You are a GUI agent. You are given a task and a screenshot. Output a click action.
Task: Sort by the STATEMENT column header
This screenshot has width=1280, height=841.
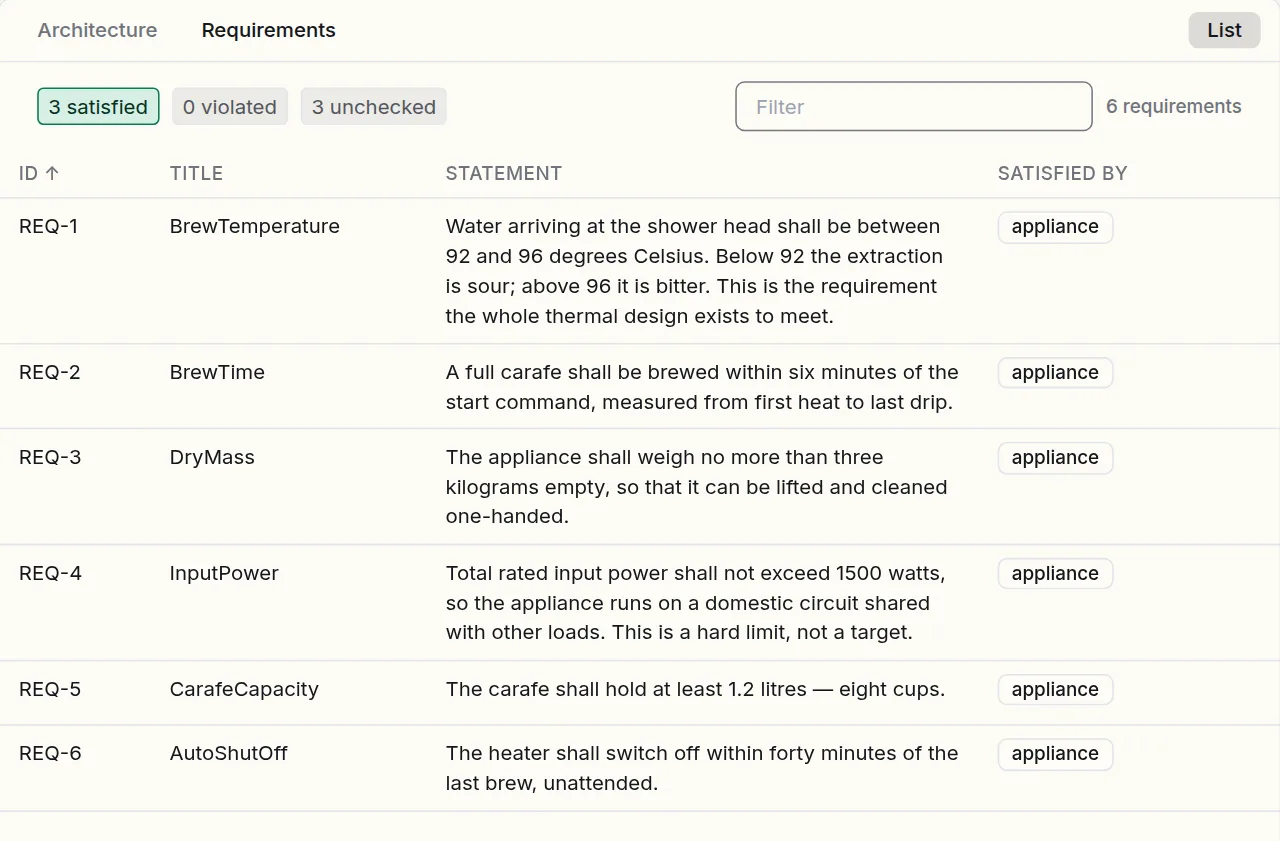coord(504,173)
